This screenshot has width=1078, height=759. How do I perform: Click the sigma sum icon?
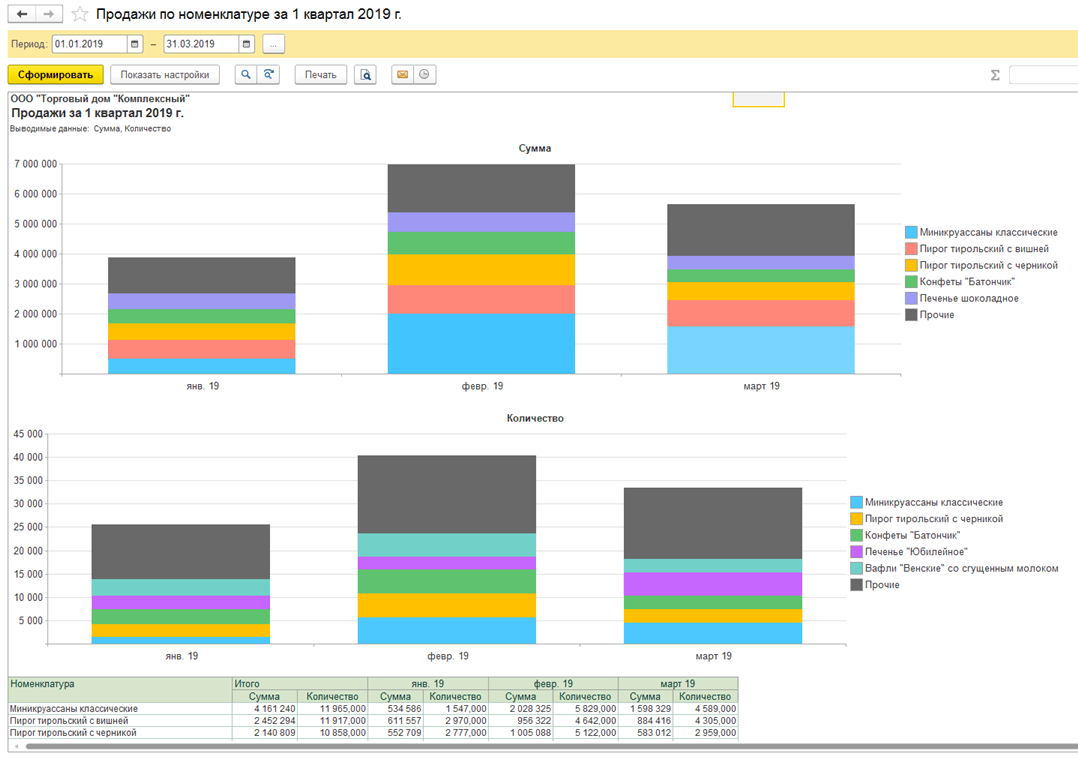pyautogui.click(x=995, y=75)
